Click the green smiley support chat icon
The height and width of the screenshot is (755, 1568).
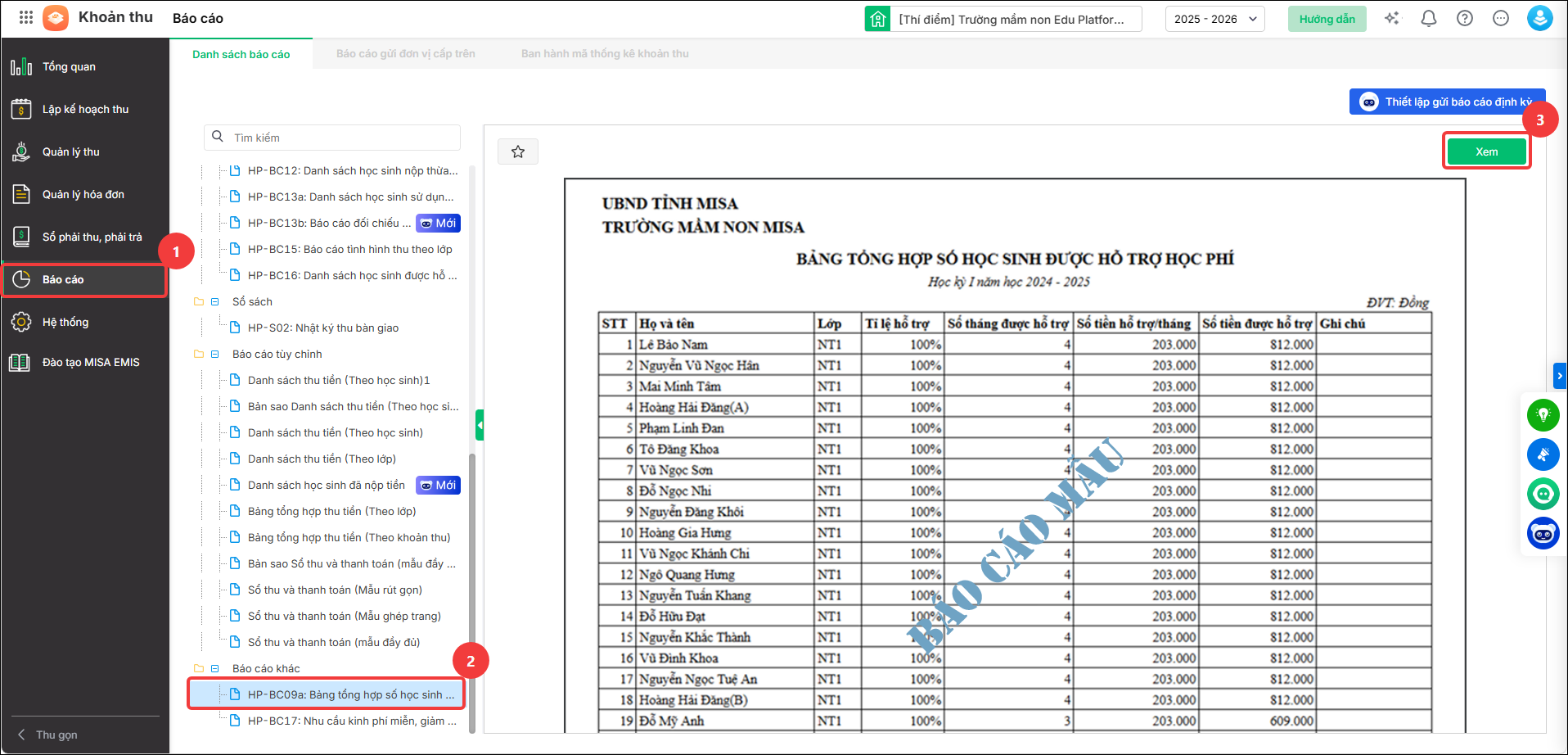[1543, 494]
